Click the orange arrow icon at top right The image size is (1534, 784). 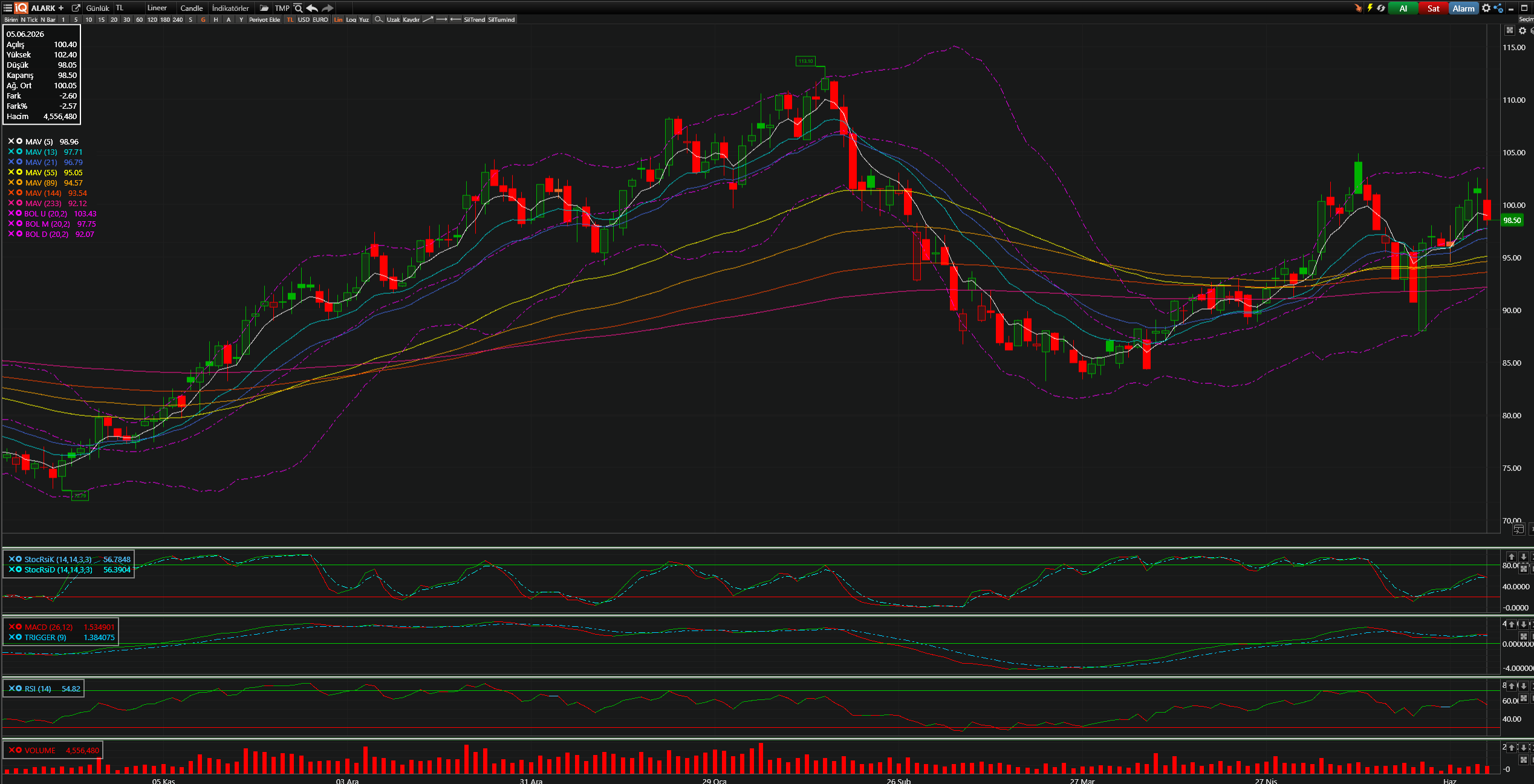point(1358,8)
